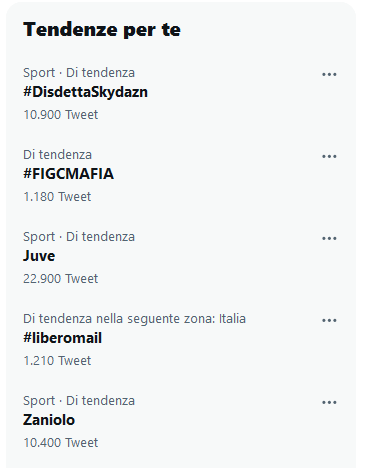Open more options for Juve trend
Image resolution: width=365 pixels, height=468 pixels.
pos(329,238)
